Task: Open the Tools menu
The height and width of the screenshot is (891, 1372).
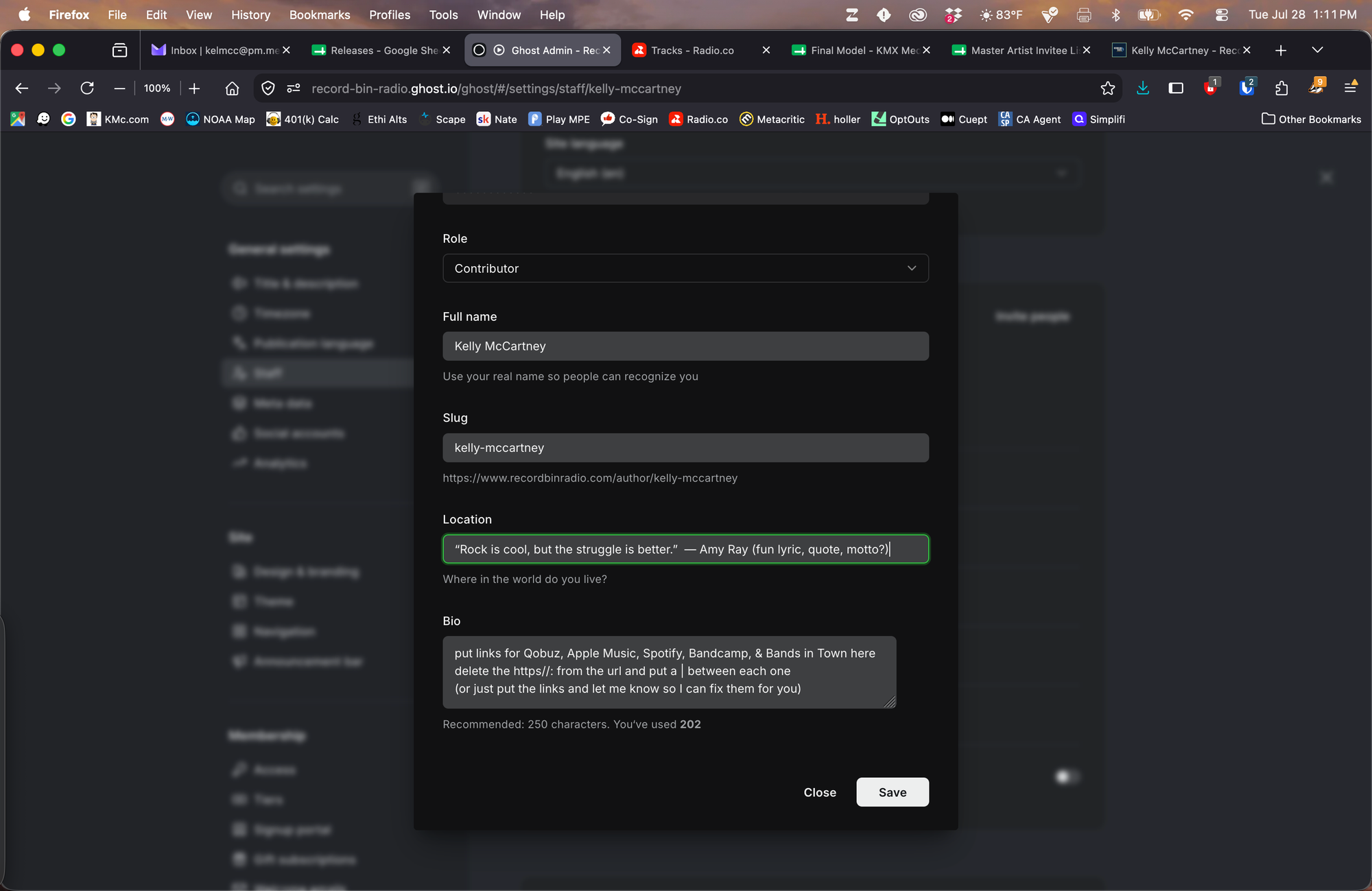Action: 443,14
